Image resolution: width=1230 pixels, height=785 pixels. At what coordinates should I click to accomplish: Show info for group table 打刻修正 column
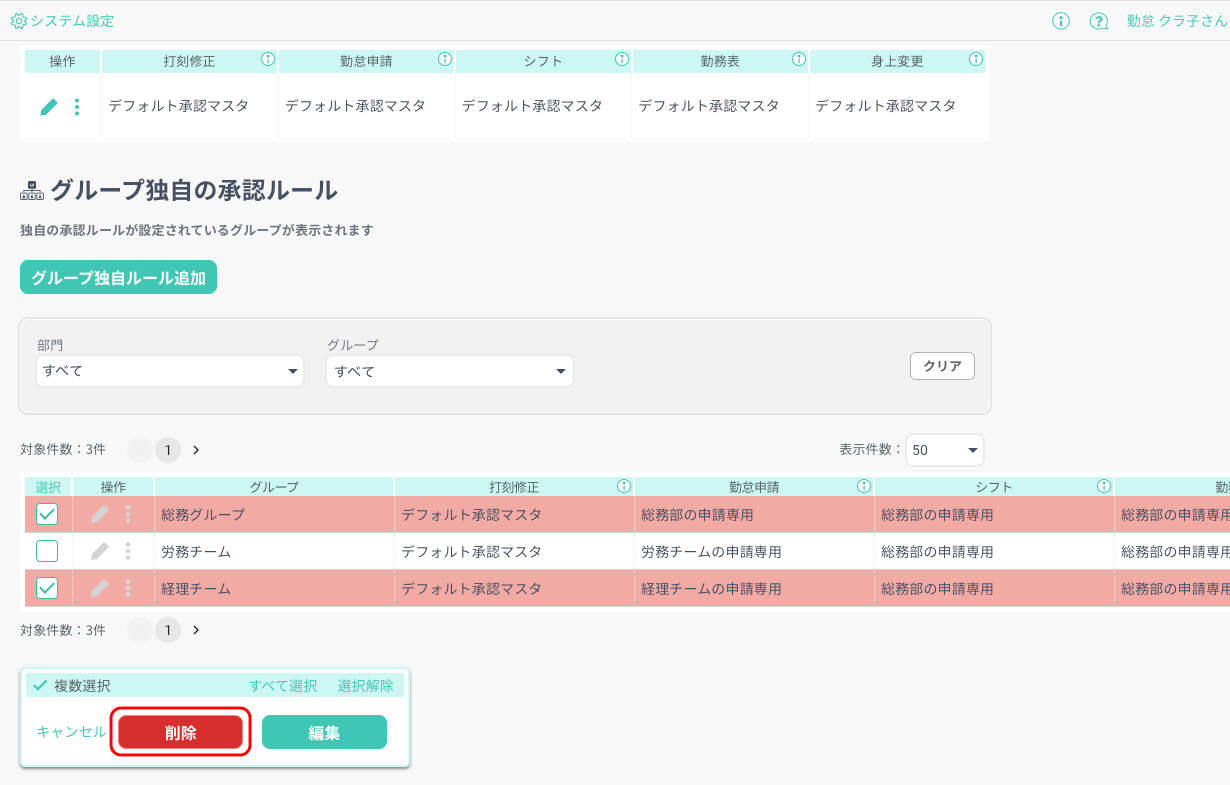[624, 486]
